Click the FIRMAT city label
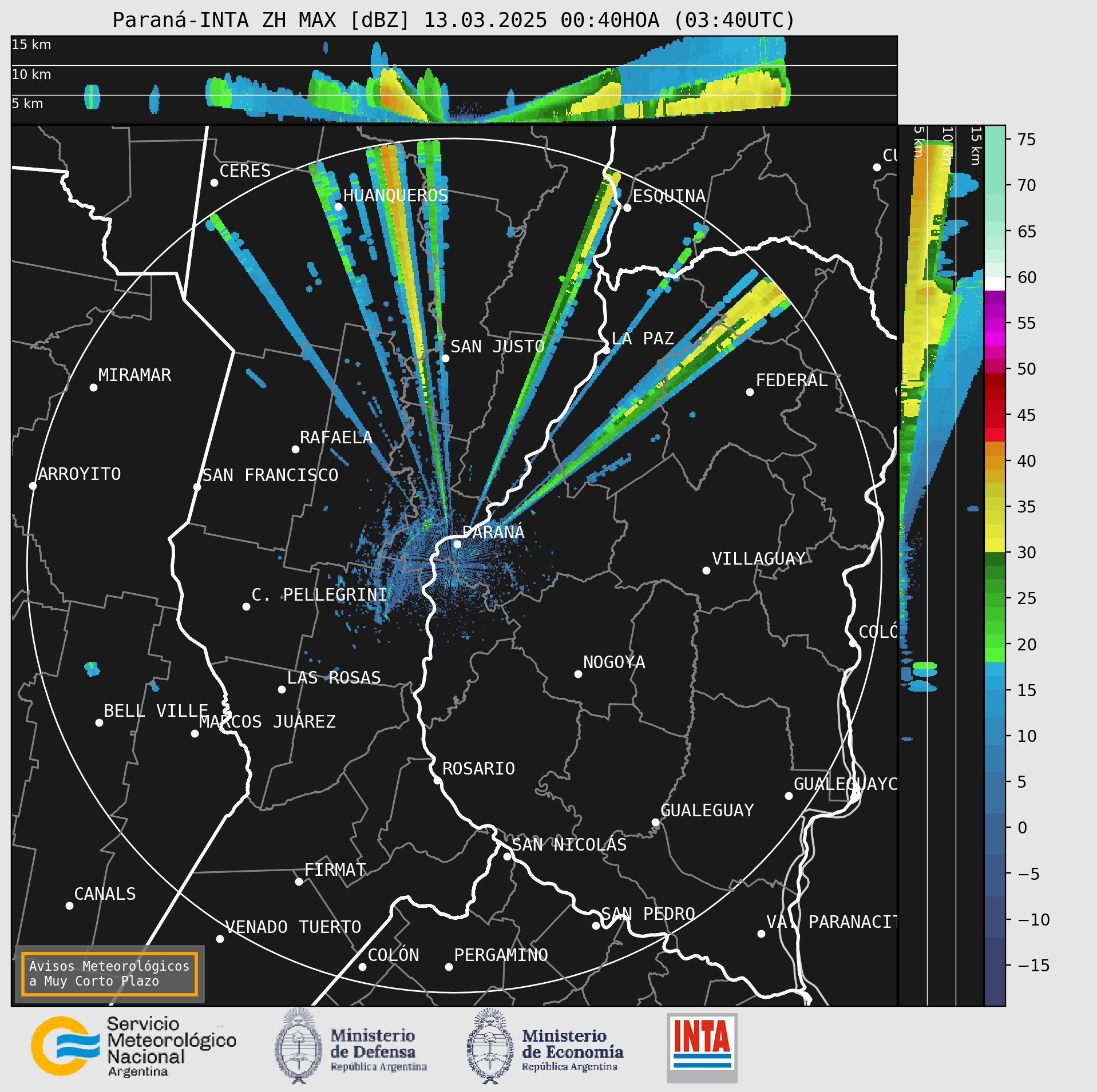The width and height of the screenshot is (1097, 1092). 335,869
